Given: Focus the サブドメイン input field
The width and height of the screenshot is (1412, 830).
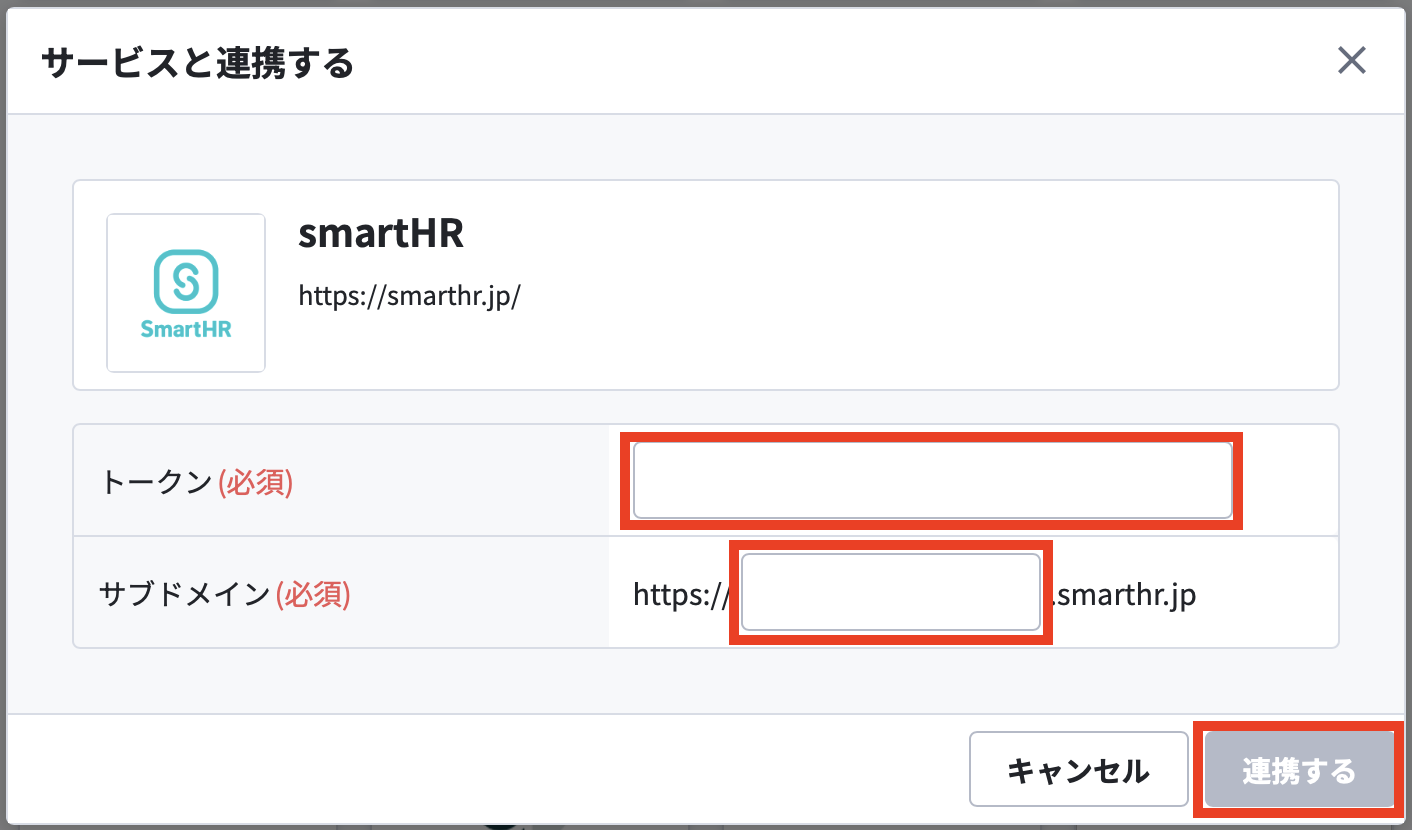Looking at the screenshot, I should (891, 593).
